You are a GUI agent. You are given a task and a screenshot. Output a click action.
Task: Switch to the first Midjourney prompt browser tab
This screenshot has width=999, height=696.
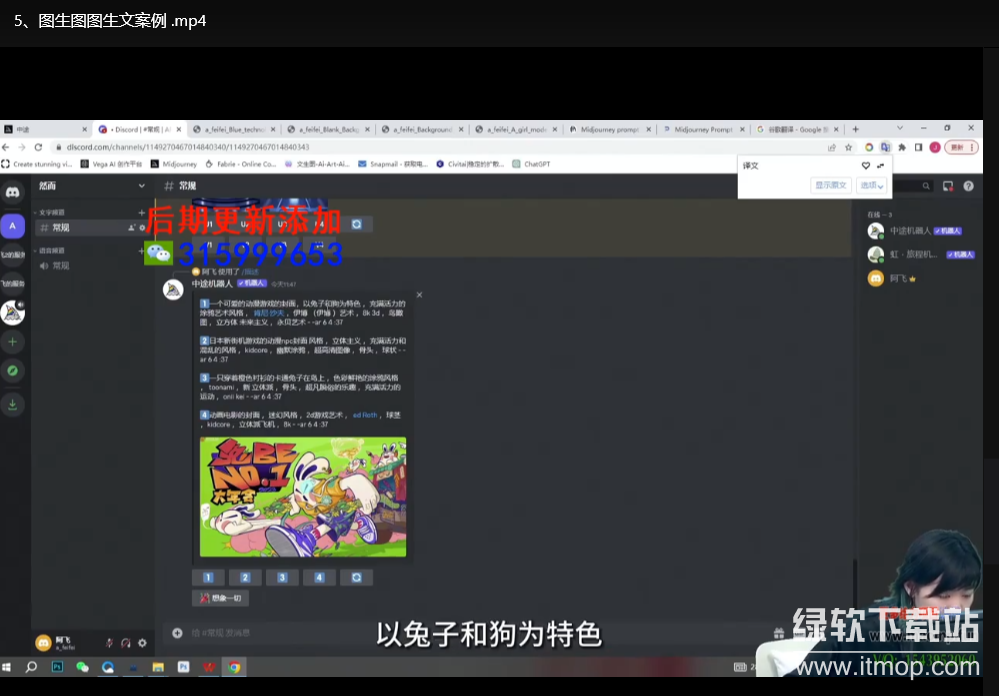click(610, 129)
